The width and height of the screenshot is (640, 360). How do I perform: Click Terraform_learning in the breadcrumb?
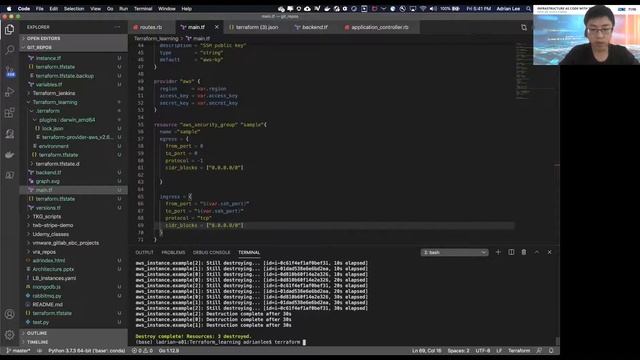156,38
